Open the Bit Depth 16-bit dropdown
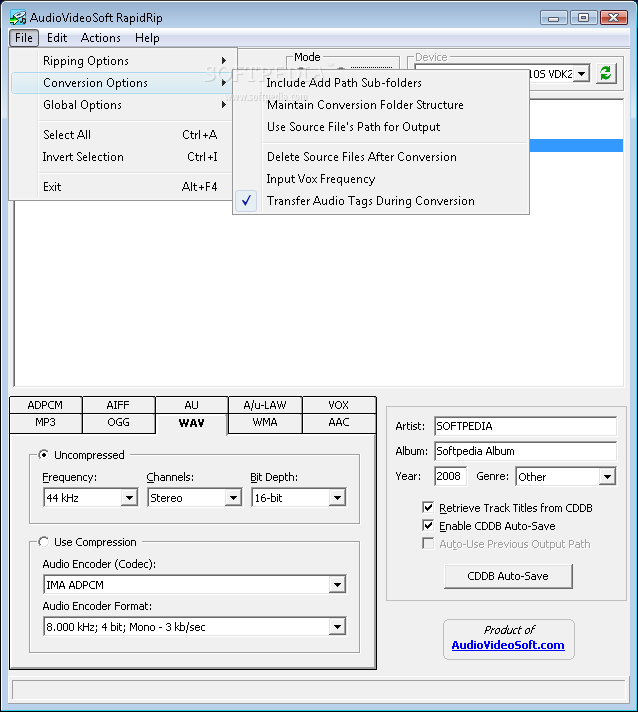This screenshot has width=638, height=712. point(337,498)
